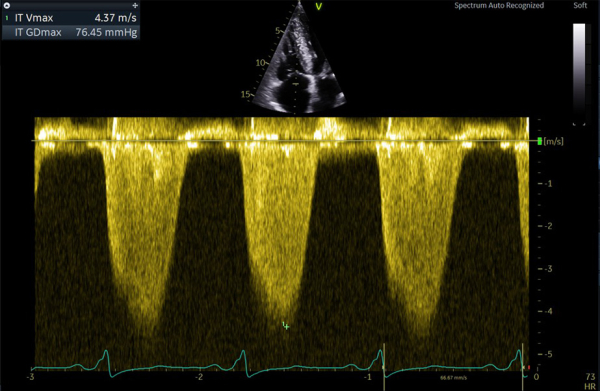
Task: Click the green number 1 measurement marker
Action: point(7,18)
